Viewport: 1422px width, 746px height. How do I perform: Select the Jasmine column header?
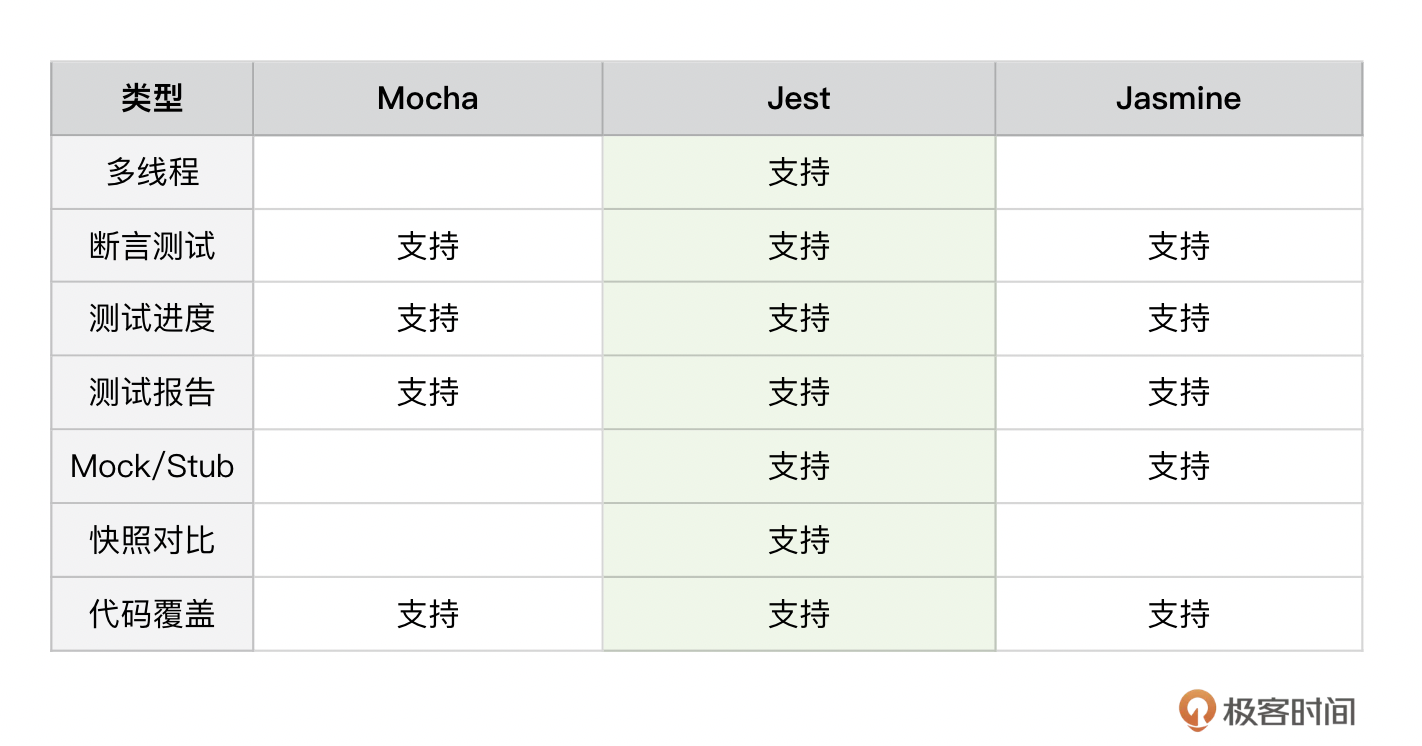(1178, 98)
